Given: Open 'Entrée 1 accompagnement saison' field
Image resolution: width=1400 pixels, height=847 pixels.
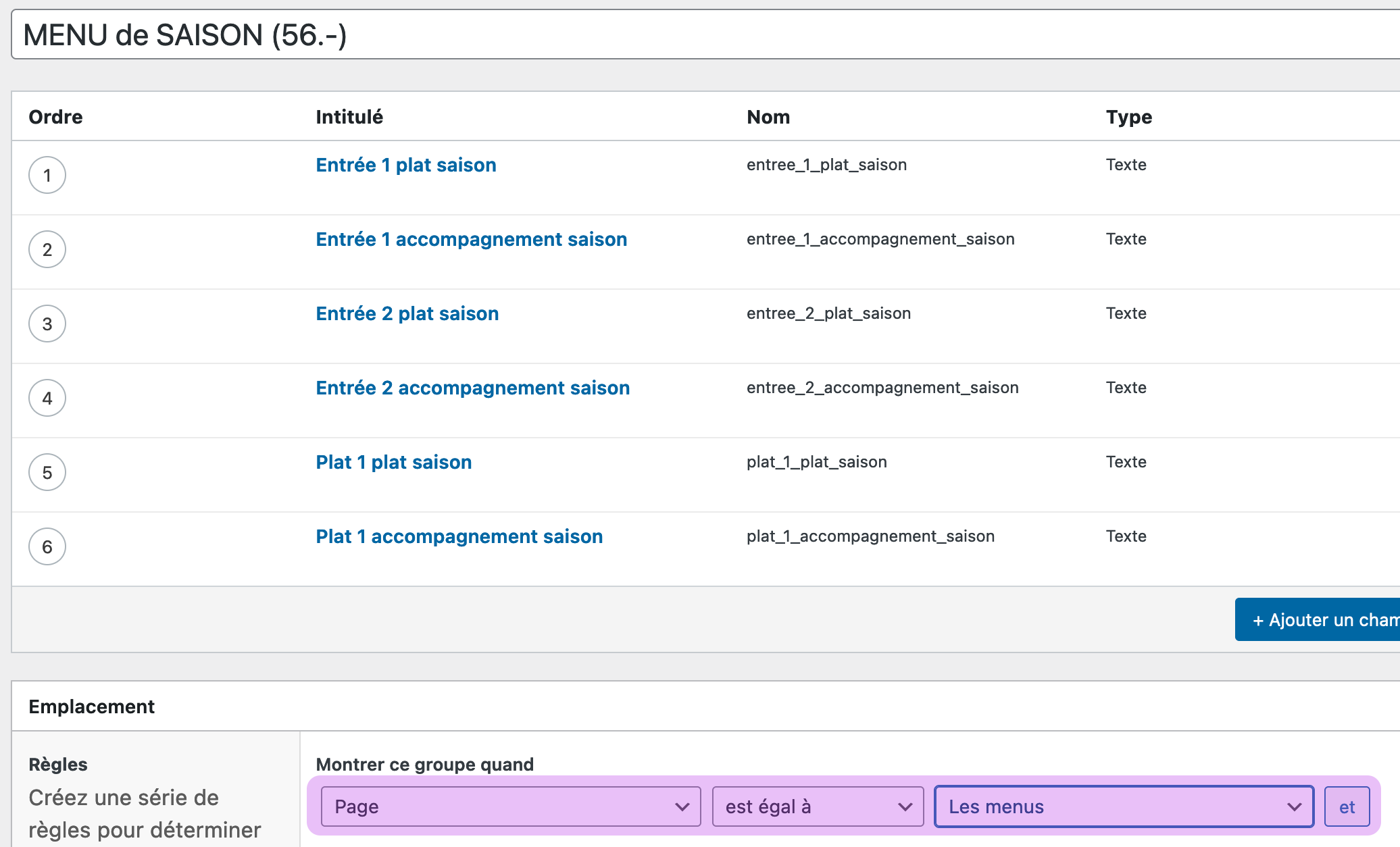Looking at the screenshot, I should click(471, 240).
